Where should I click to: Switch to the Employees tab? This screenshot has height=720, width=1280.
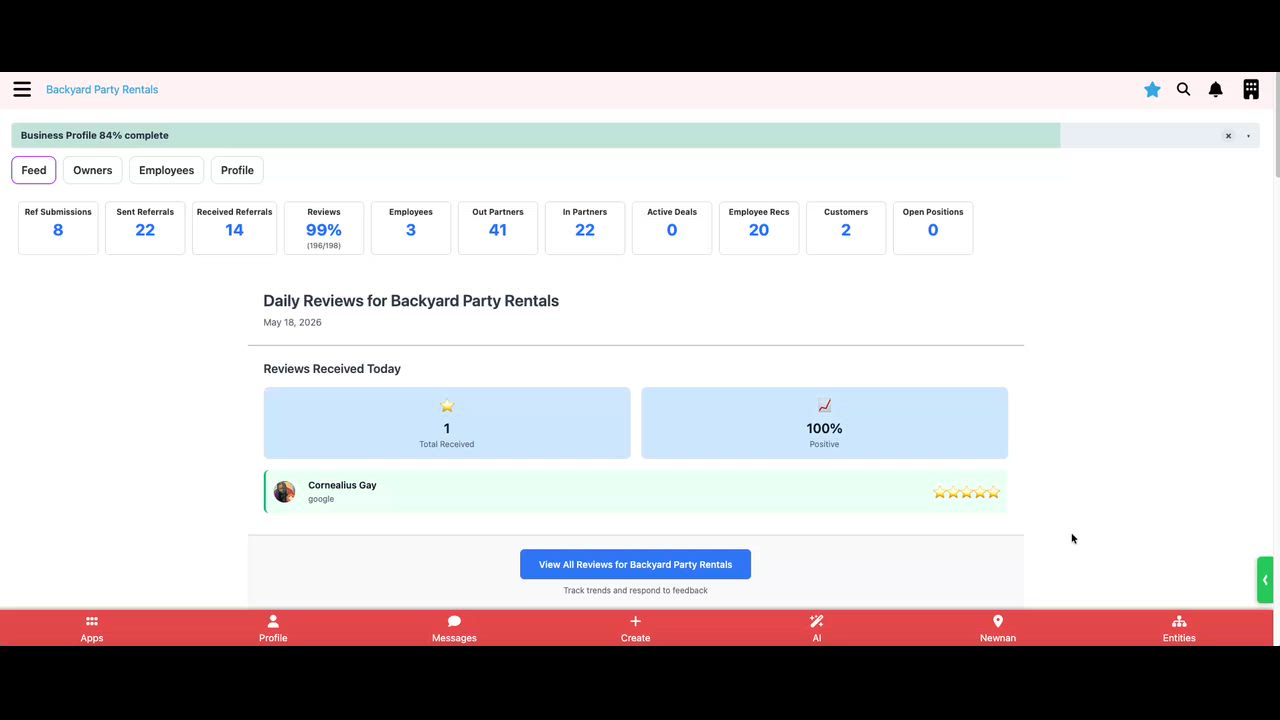tap(166, 170)
